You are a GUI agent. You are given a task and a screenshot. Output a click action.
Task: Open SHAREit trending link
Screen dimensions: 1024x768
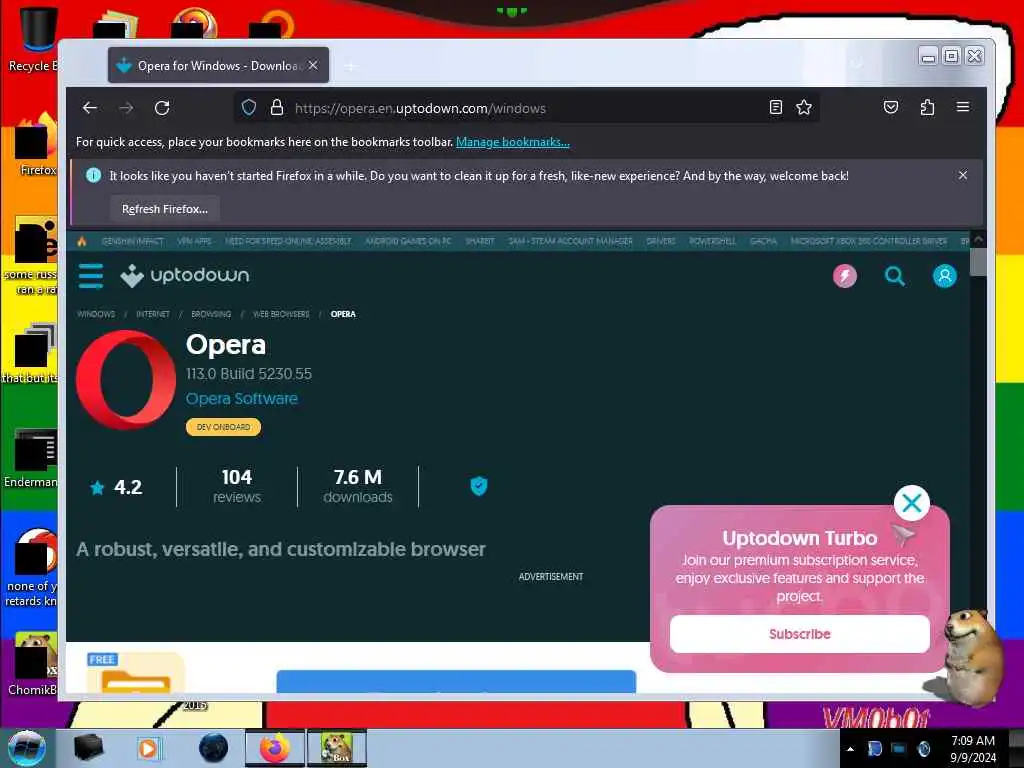click(480, 241)
